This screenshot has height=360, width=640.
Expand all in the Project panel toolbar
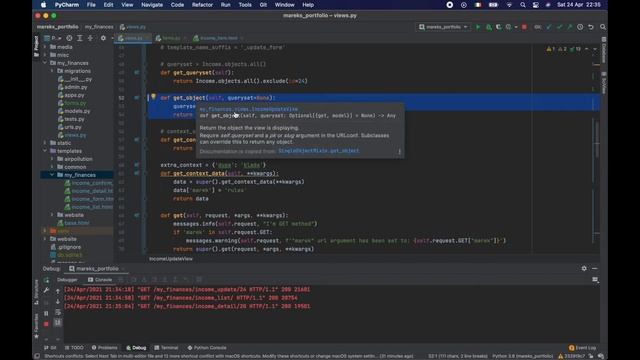click(x=80, y=38)
